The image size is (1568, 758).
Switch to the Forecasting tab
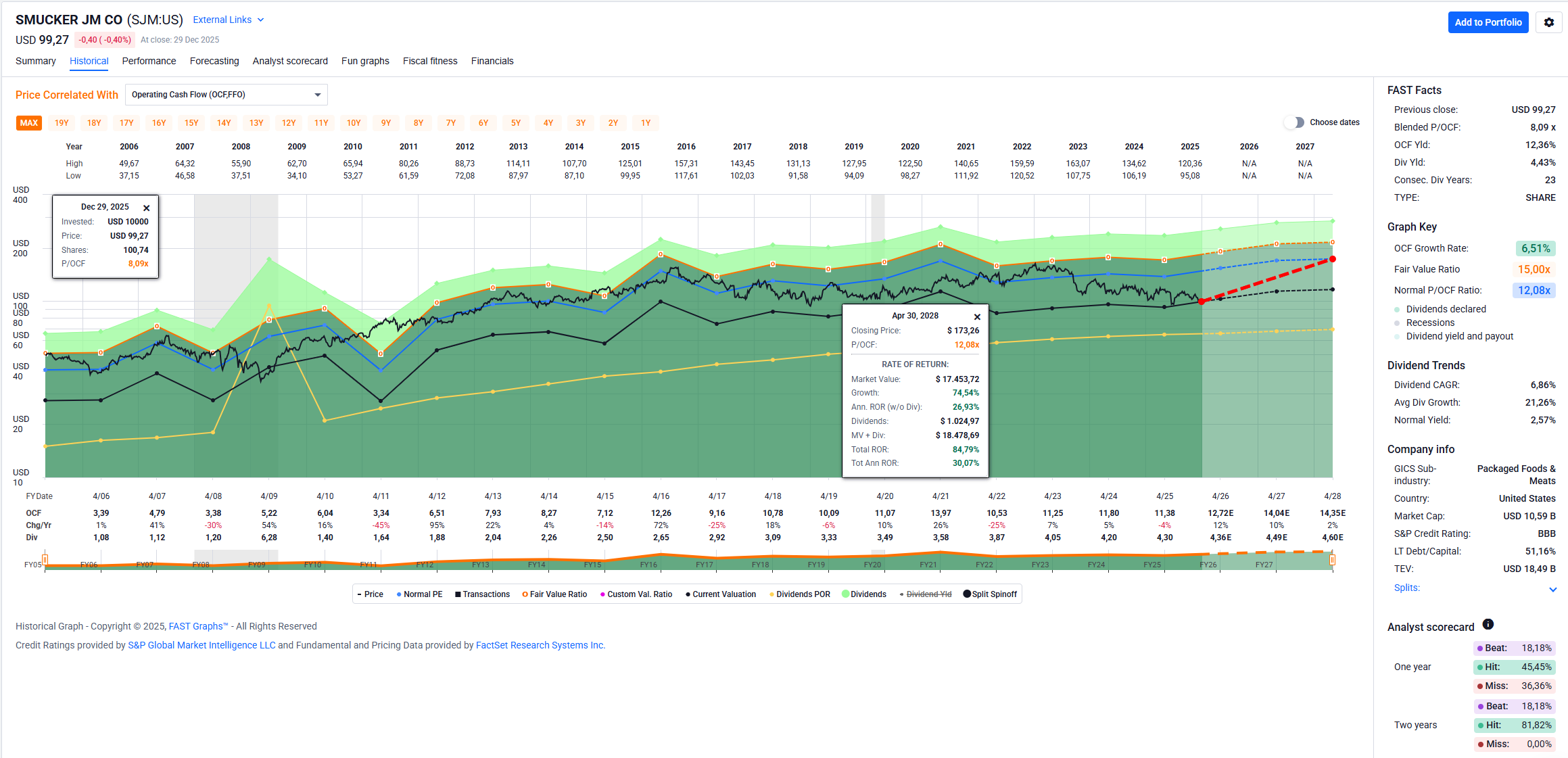(214, 61)
